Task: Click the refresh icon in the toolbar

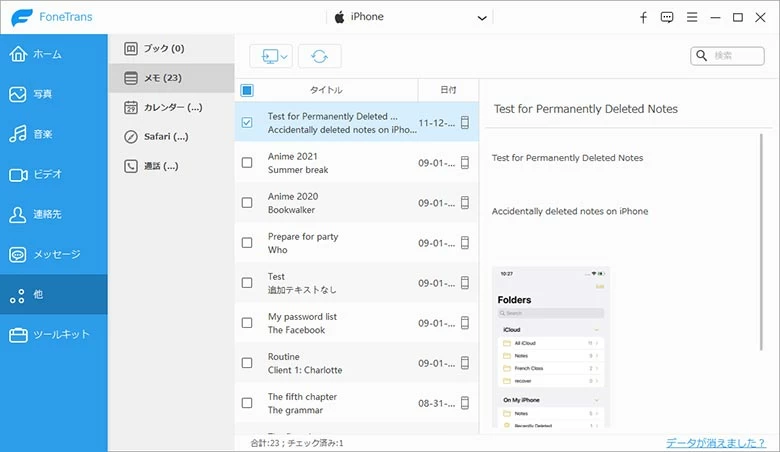Action: coord(319,57)
